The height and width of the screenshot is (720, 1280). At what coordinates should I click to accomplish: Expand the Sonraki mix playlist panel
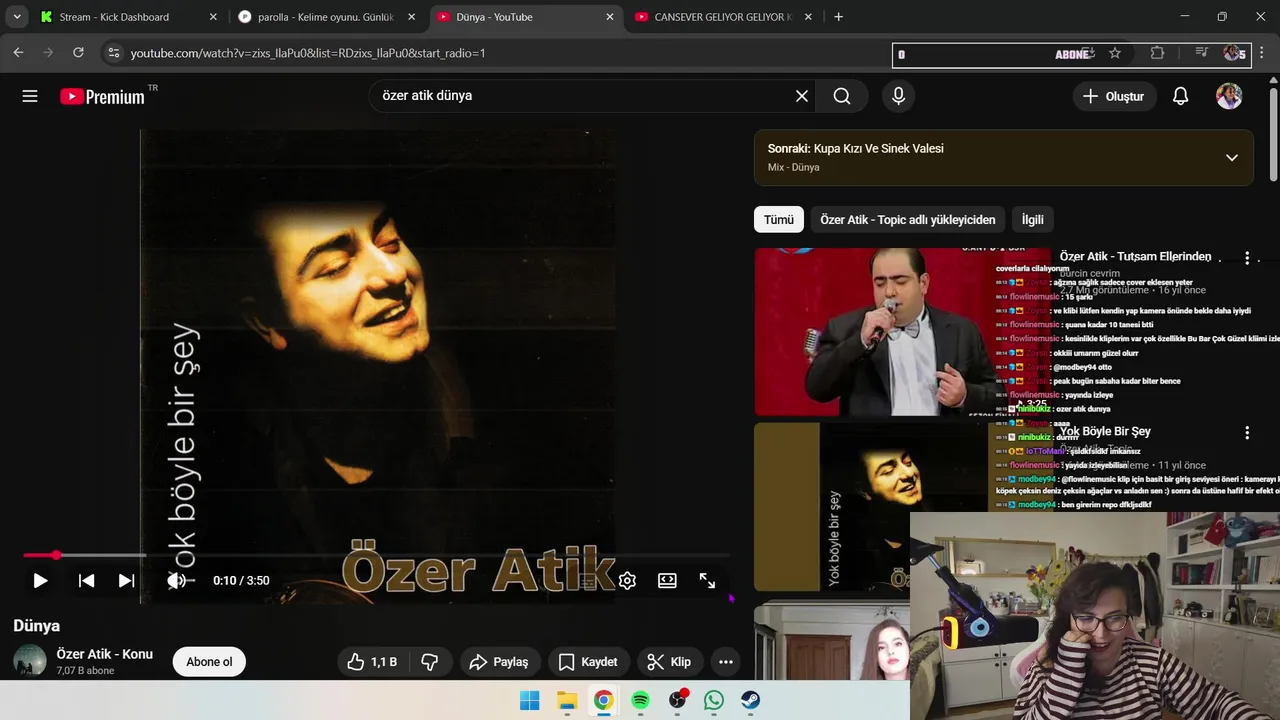pyautogui.click(x=1232, y=157)
